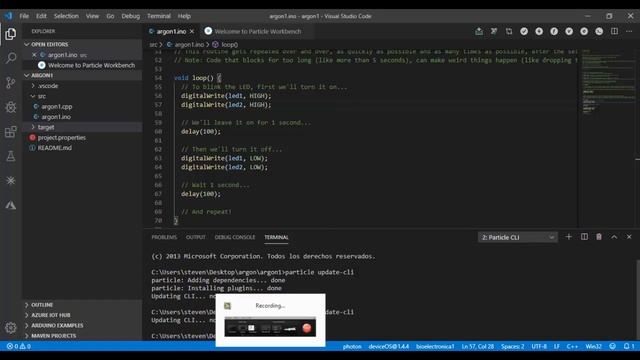This screenshot has width=640, height=360.
Task: Kill terminal with trash icon
Action: (599, 237)
